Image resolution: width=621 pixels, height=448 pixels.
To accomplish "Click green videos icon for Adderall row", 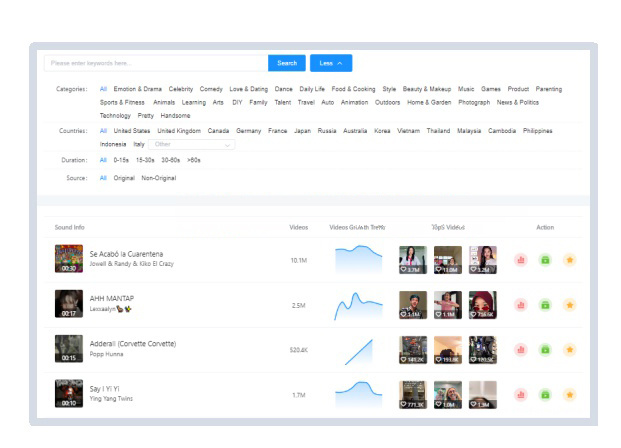I will tap(545, 350).
